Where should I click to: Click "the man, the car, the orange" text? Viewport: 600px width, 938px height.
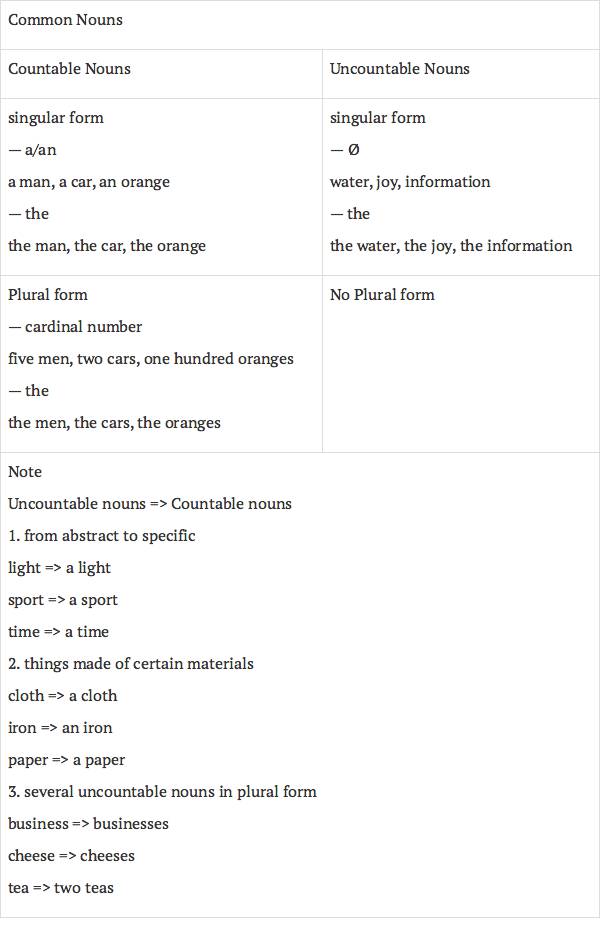click(107, 246)
